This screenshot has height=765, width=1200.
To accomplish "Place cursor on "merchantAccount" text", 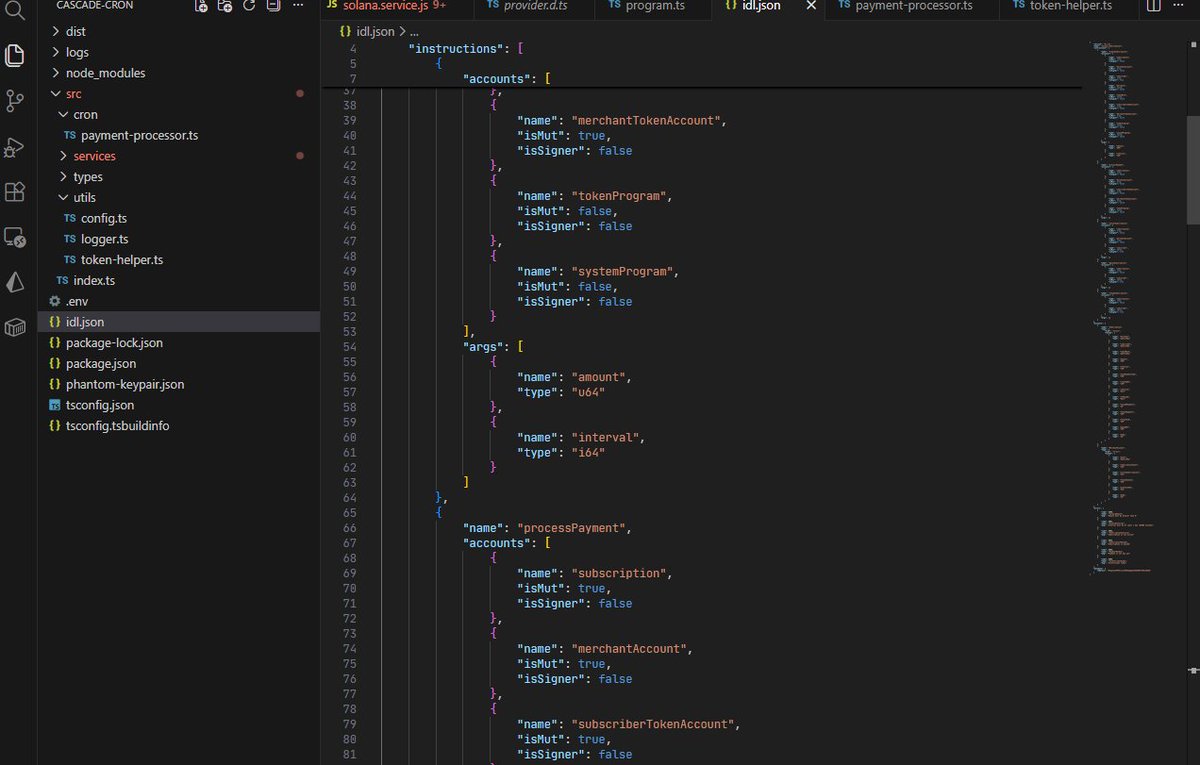I will click(628, 649).
